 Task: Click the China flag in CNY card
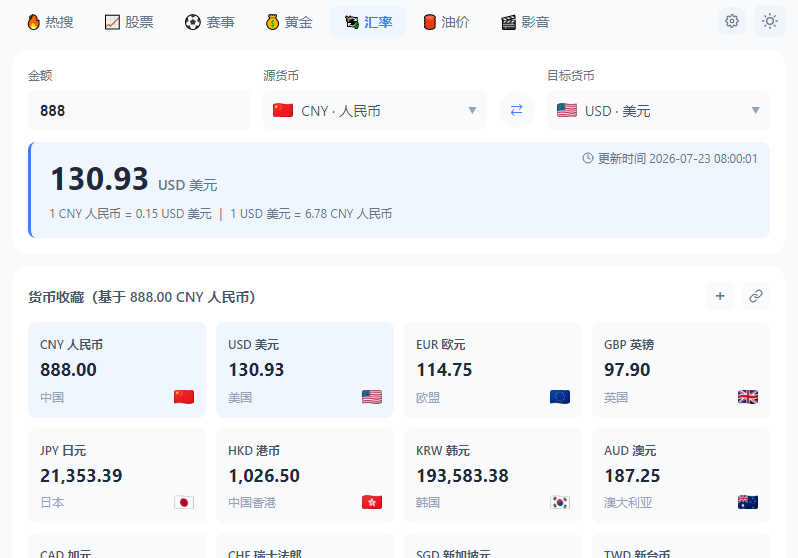tap(184, 397)
